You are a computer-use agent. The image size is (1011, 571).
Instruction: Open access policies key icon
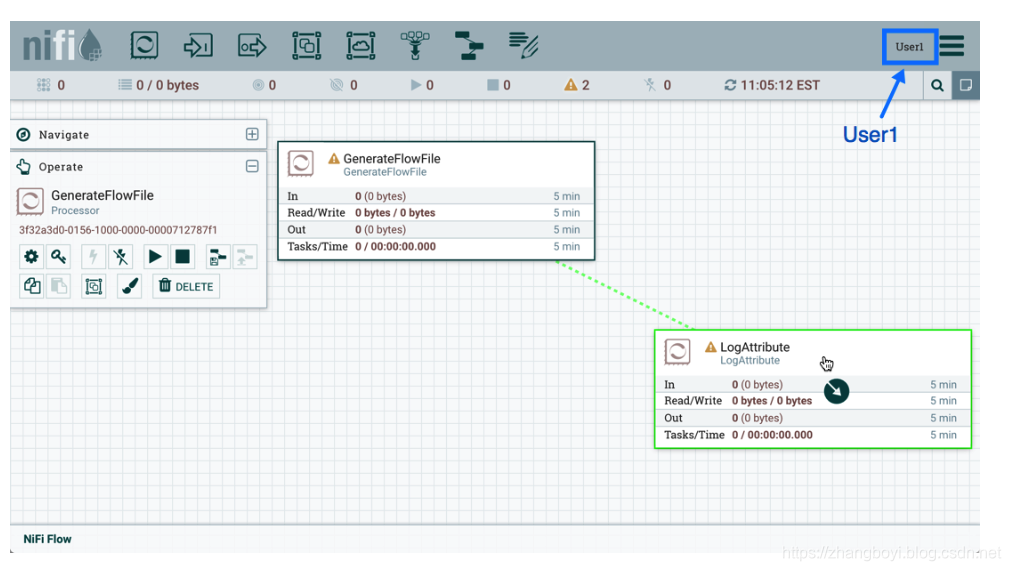(x=59, y=256)
